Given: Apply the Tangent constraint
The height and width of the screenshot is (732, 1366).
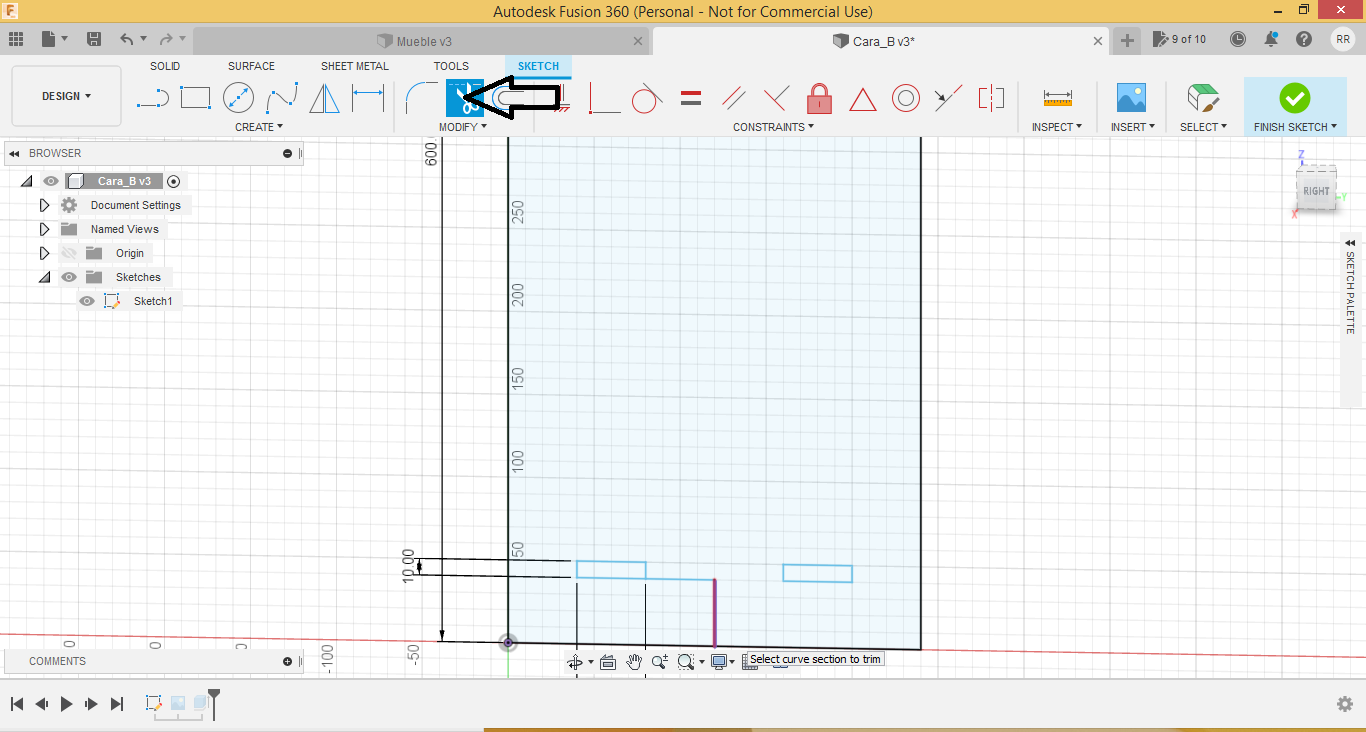Looking at the screenshot, I should 647,98.
